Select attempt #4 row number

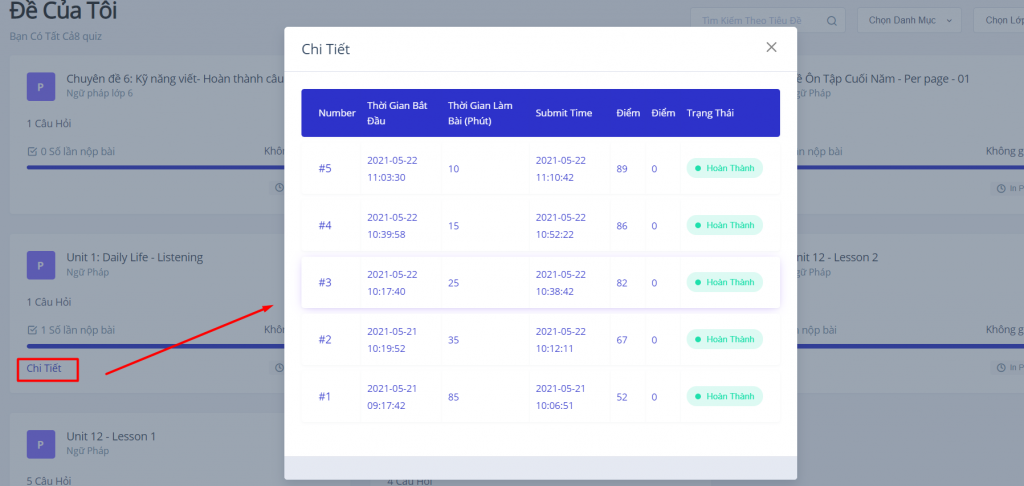pos(325,225)
